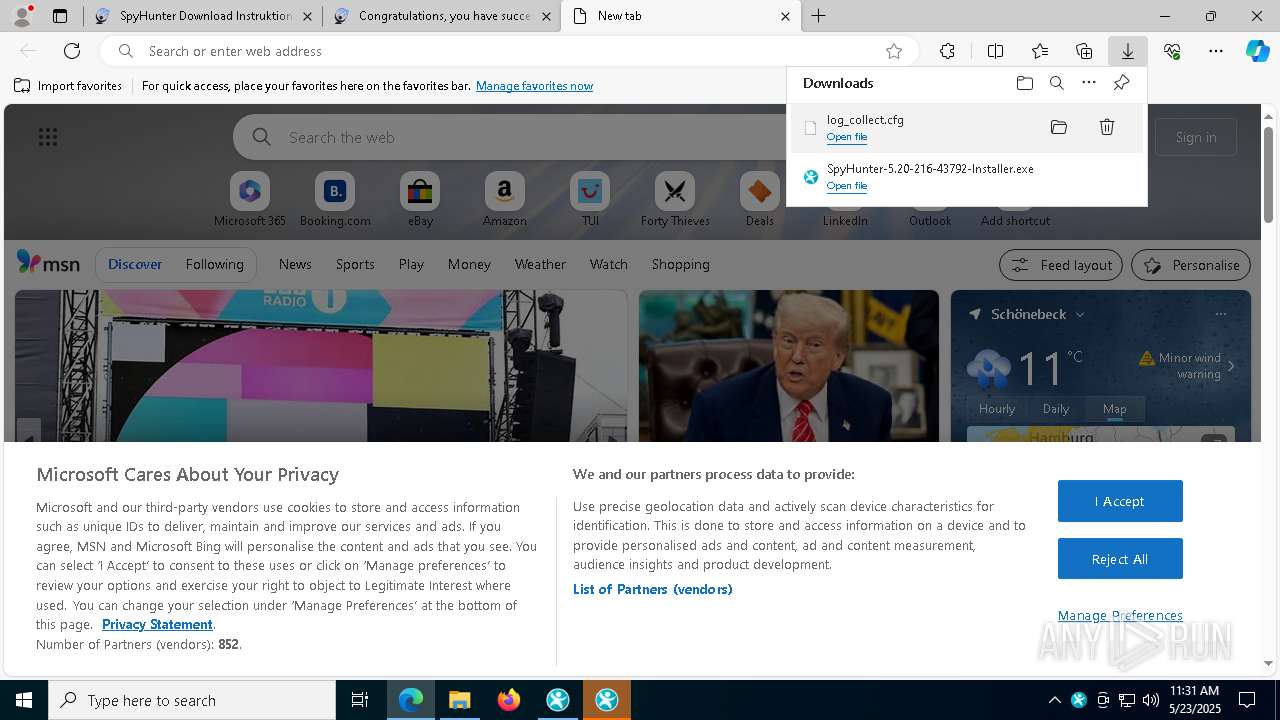Open the Deals shortcut

point(760,199)
